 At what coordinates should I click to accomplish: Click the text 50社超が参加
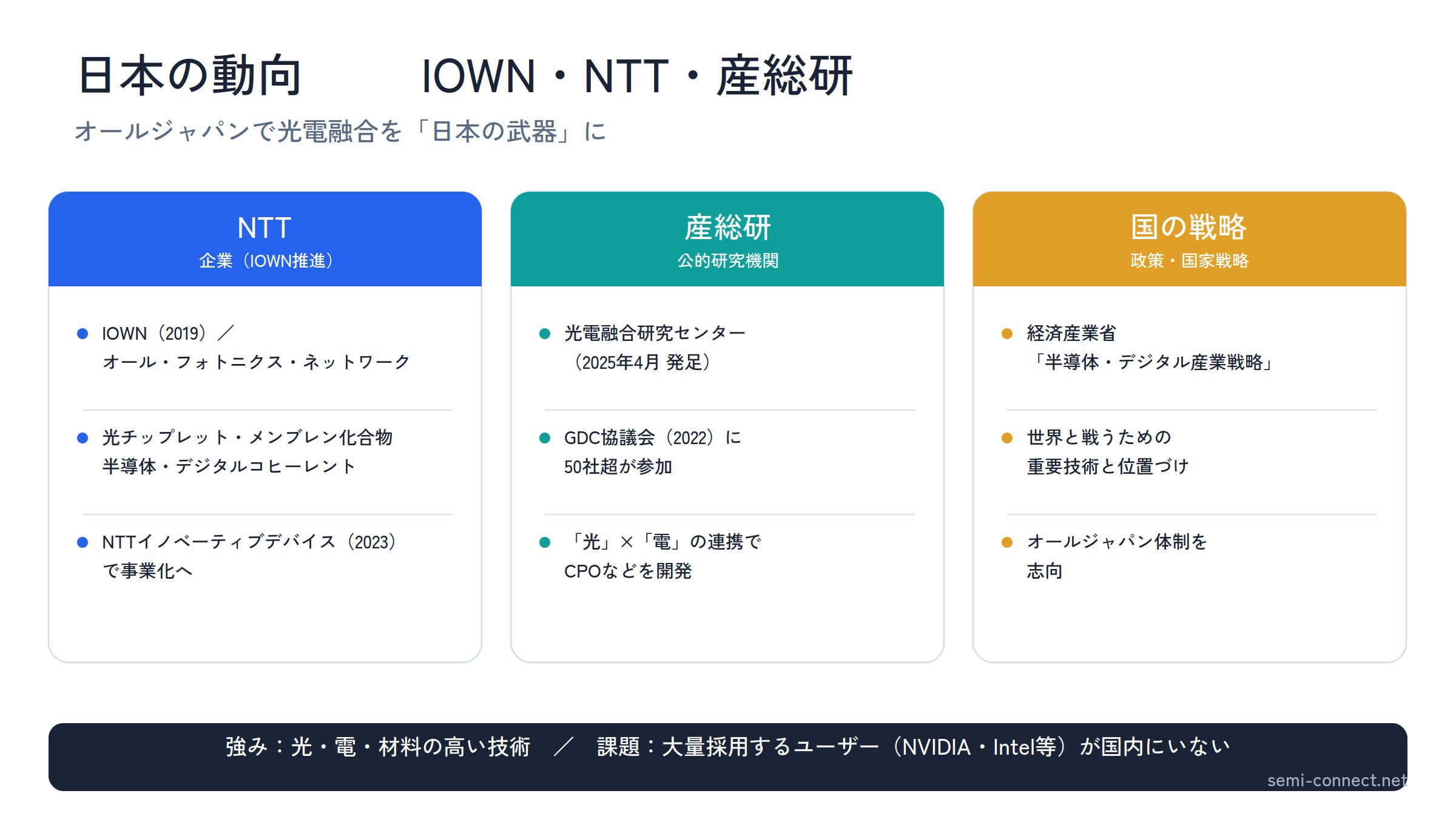(x=618, y=467)
